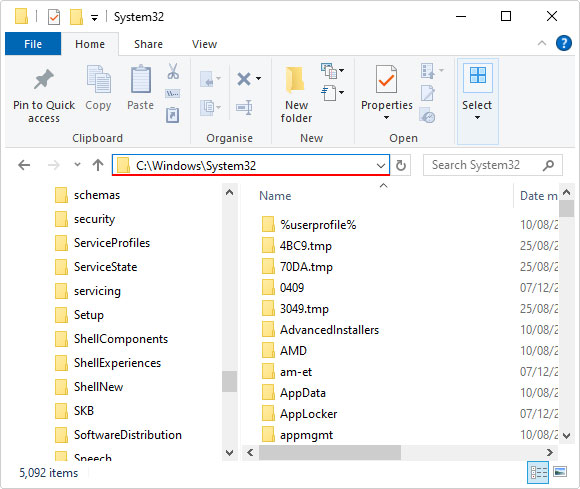Click the Pin to Quick access icon
The width and height of the screenshot is (580, 489).
pyautogui.click(x=44, y=79)
